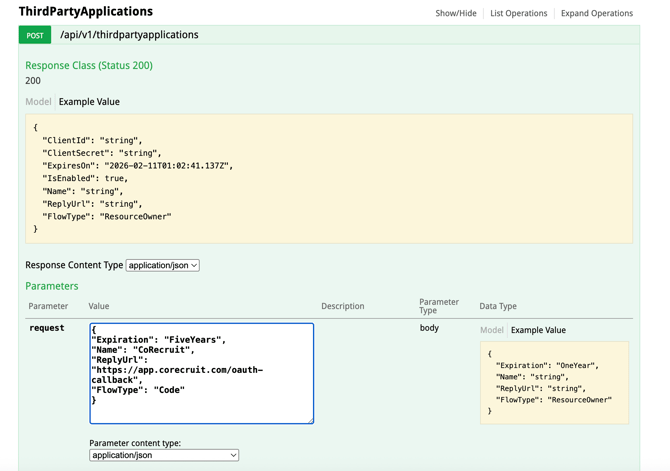Click the response example JSON block

click(x=328, y=178)
